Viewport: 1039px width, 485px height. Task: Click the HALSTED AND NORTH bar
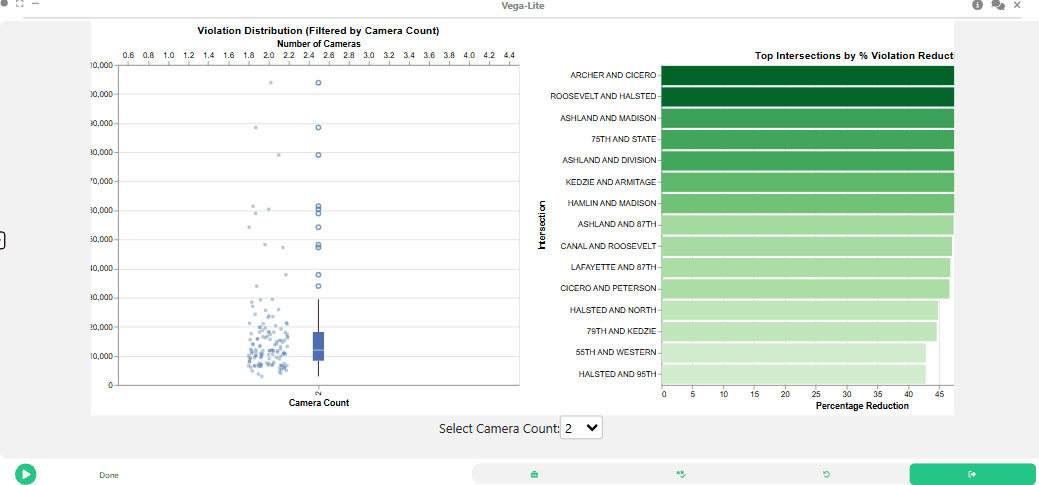click(800, 309)
